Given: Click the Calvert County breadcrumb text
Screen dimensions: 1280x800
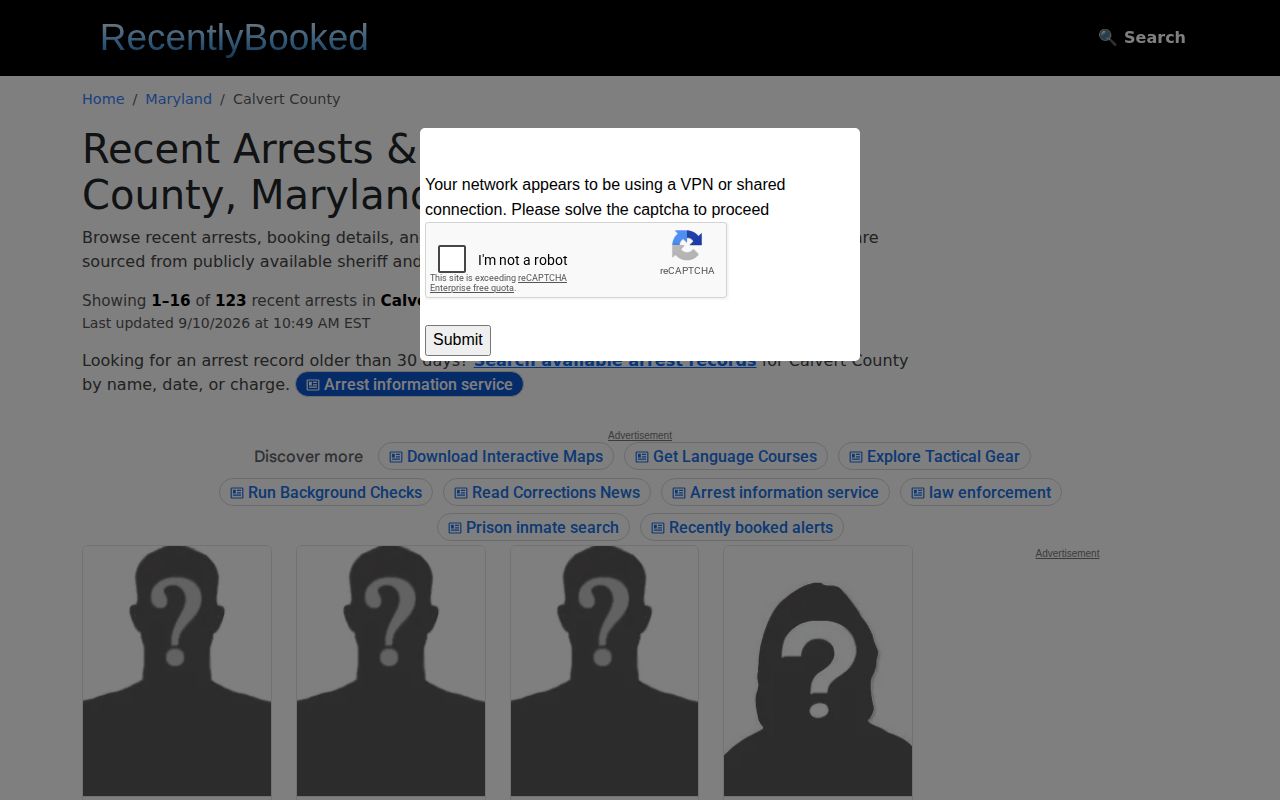Looking at the screenshot, I should point(287,99).
